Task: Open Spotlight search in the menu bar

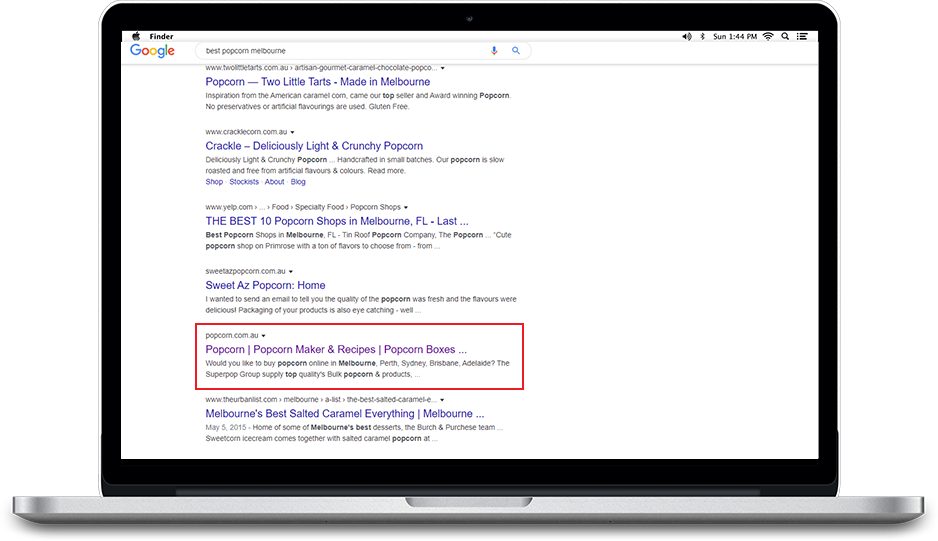Action: [787, 36]
